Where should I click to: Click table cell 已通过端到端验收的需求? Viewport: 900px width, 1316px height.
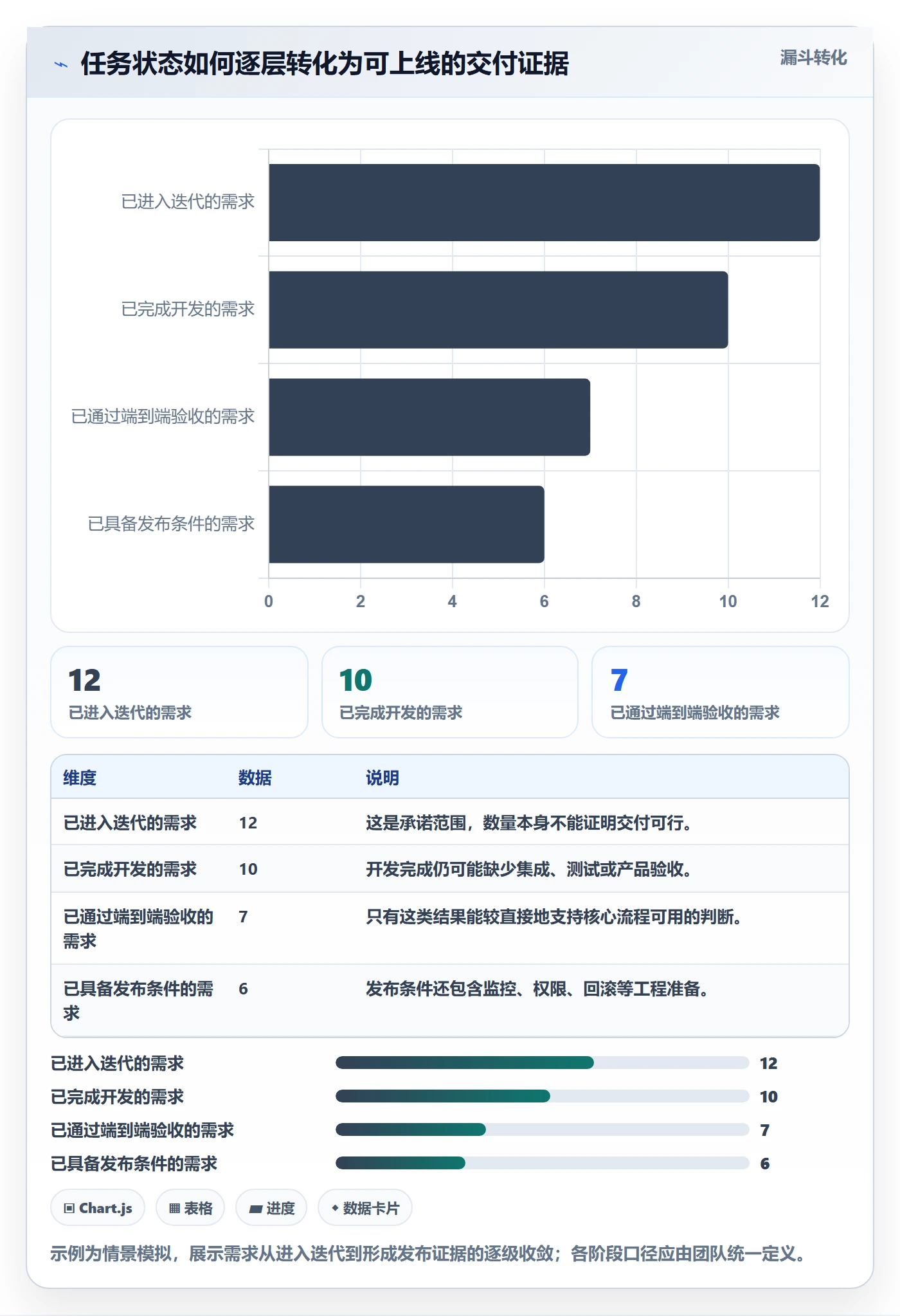[138, 929]
